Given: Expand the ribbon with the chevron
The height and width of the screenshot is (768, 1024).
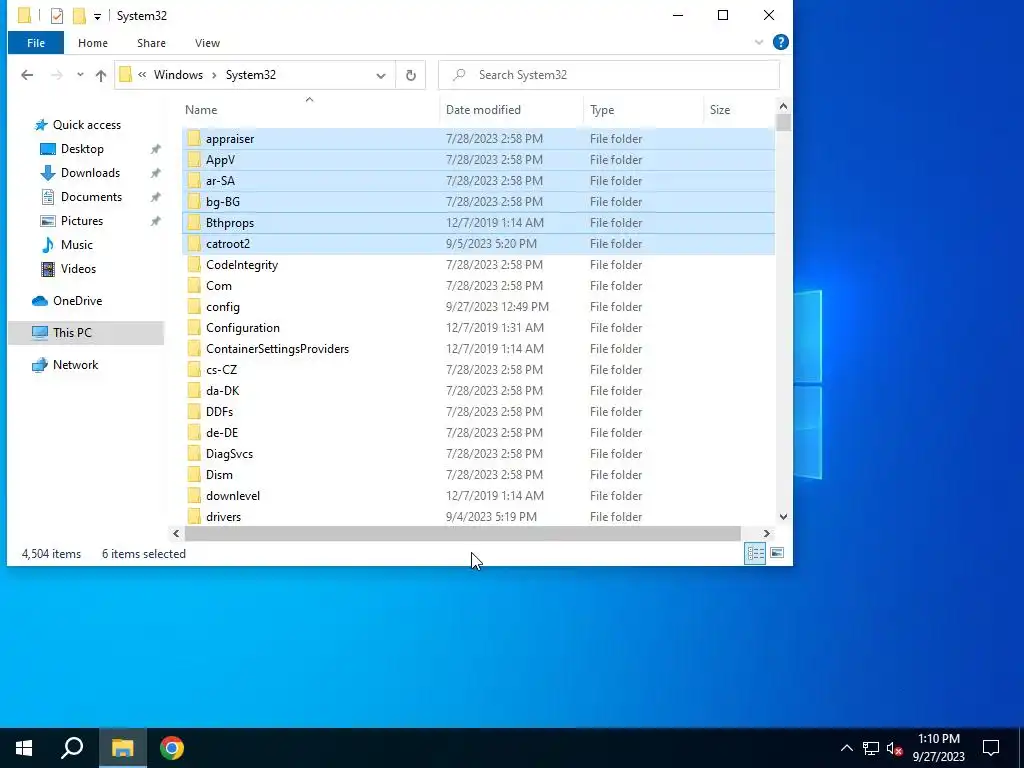Looking at the screenshot, I should [x=758, y=42].
